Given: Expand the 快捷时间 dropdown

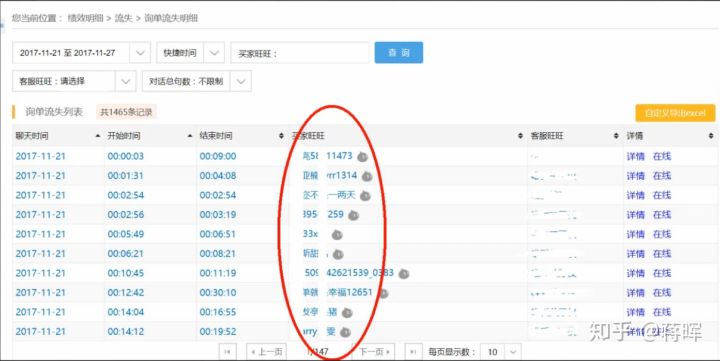Looking at the screenshot, I should [214, 53].
